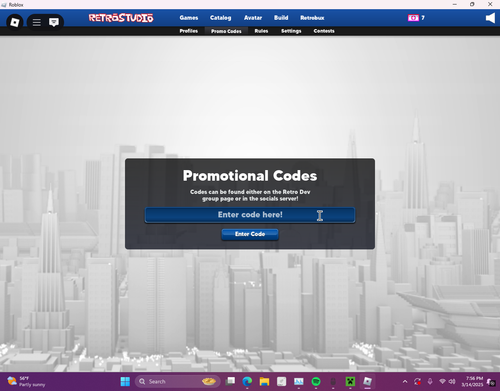Open the Wi-Fi network tray icon
Image resolution: width=500 pixels, height=391 pixels.
tap(442, 381)
